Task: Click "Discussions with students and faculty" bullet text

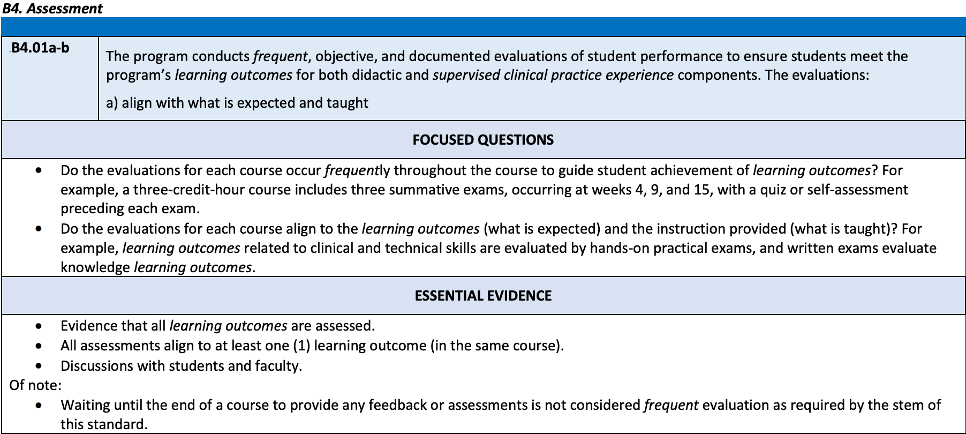Action: point(181,366)
